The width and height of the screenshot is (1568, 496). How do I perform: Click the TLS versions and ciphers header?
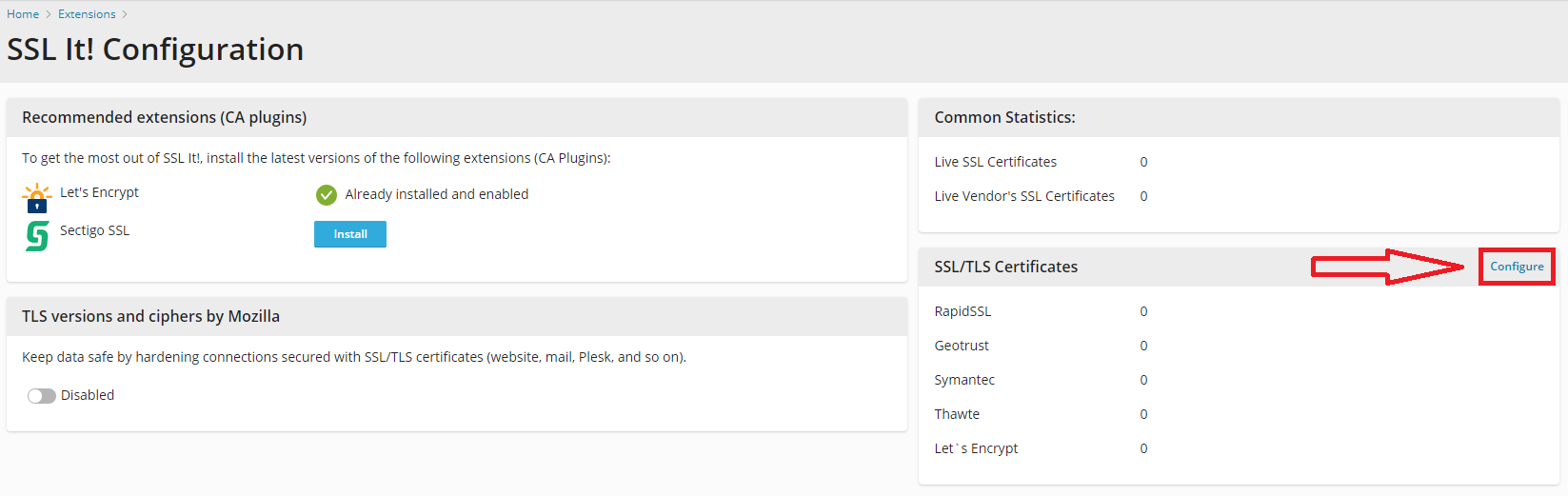(150, 316)
